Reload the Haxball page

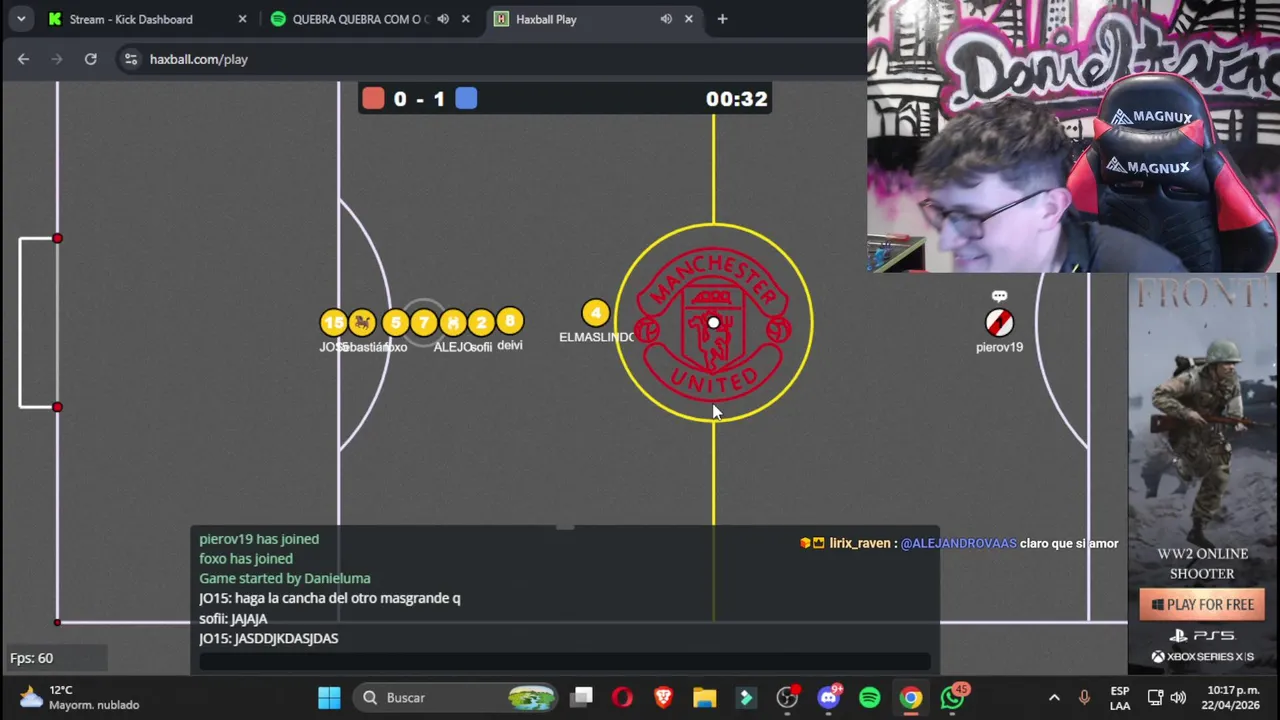click(90, 59)
